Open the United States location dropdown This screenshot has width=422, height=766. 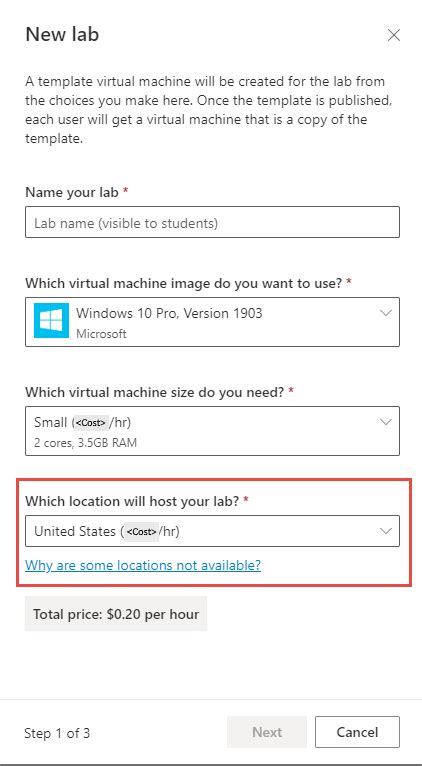pos(212,531)
